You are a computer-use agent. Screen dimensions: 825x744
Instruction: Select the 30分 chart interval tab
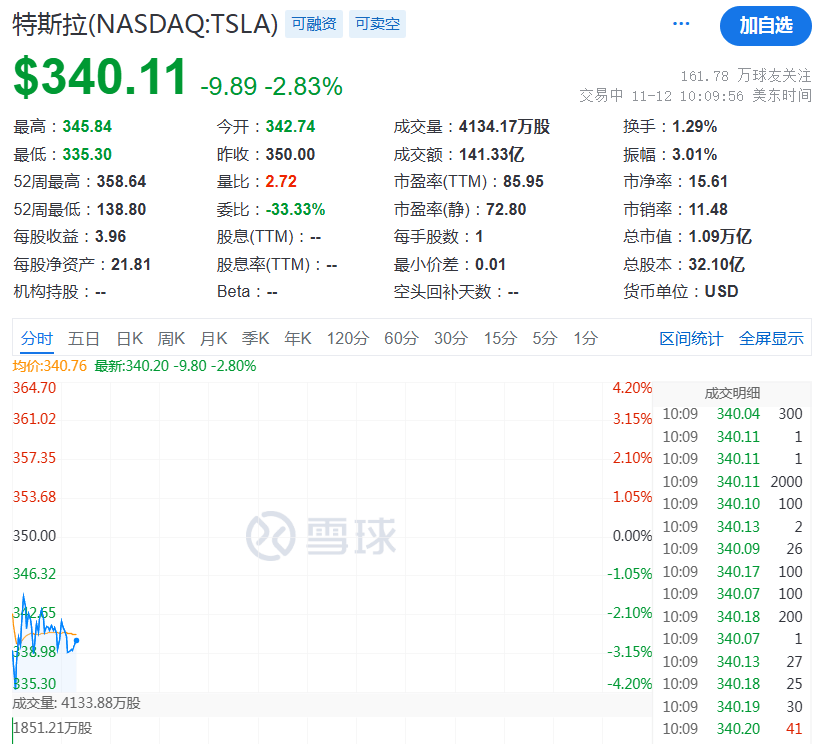tap(450, 338)
